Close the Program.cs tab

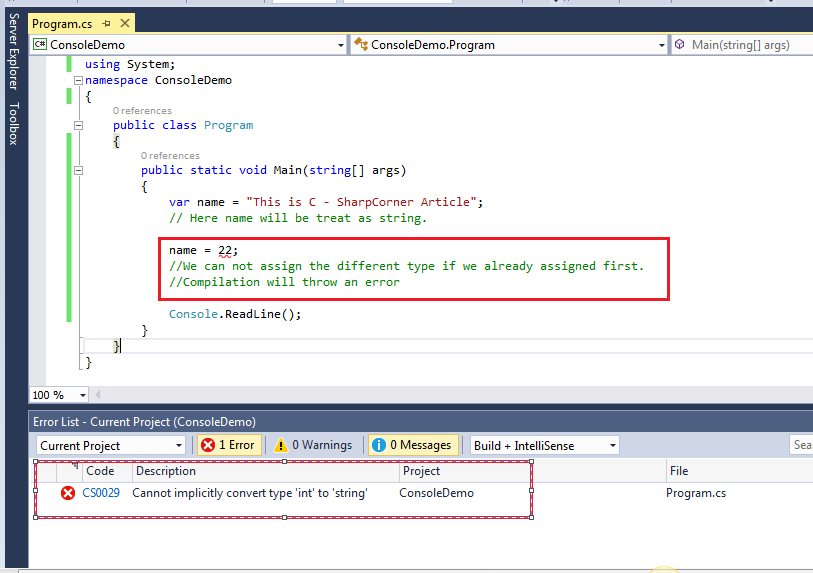(x=123, y=23)
